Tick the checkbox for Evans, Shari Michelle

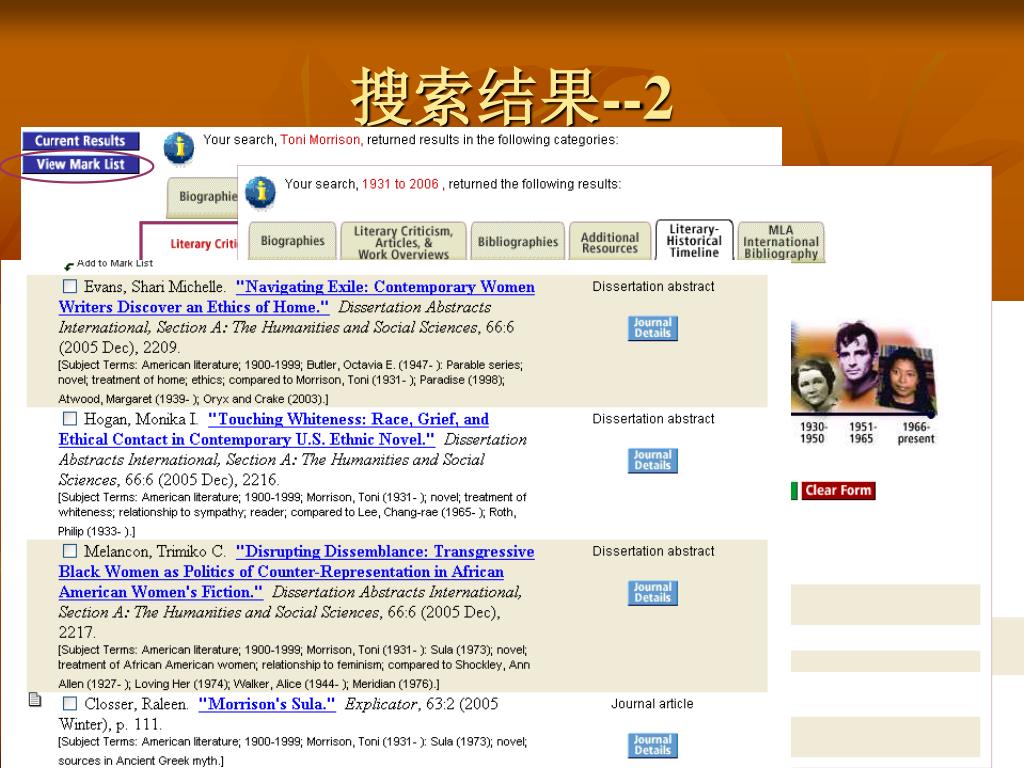click(x=70, y=286)
